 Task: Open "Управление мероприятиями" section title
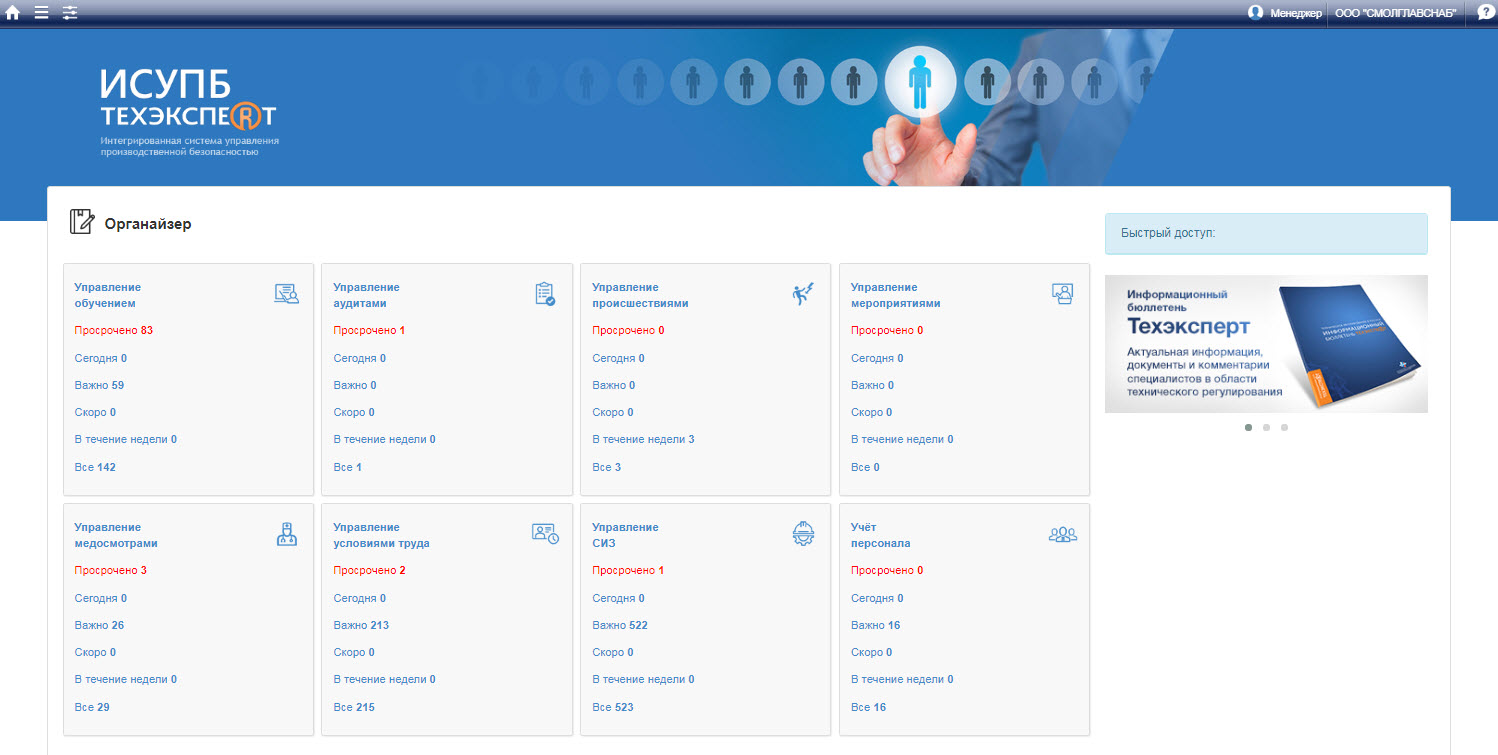pos(895,295)
